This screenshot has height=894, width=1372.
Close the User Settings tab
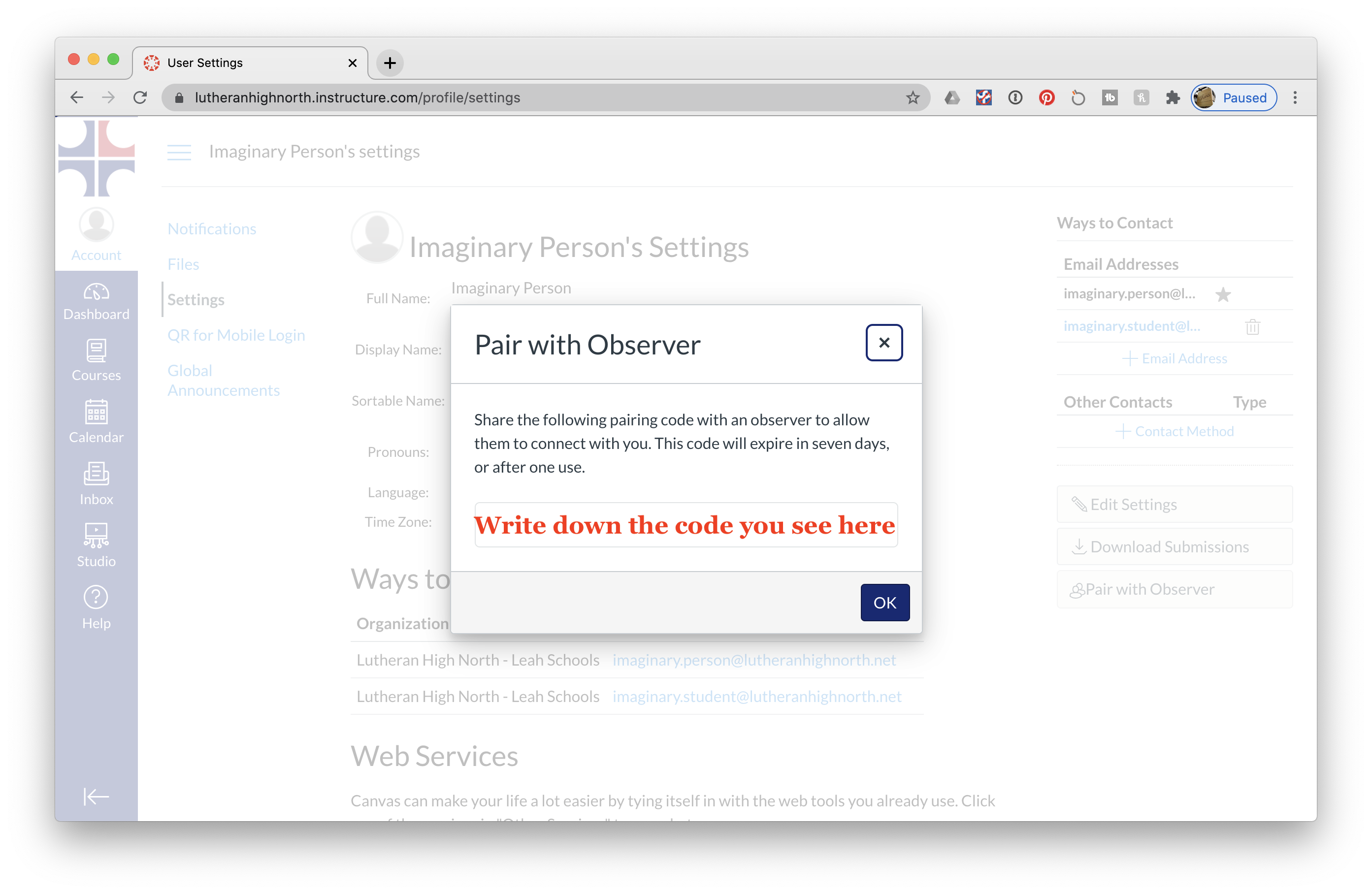352,63
